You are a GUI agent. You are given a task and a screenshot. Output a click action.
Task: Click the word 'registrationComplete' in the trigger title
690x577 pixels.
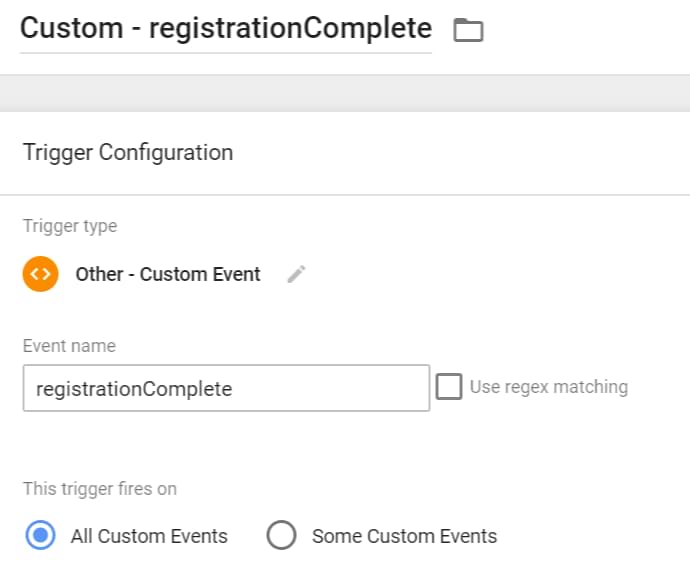pyautogui.click(x=290, y=28)
